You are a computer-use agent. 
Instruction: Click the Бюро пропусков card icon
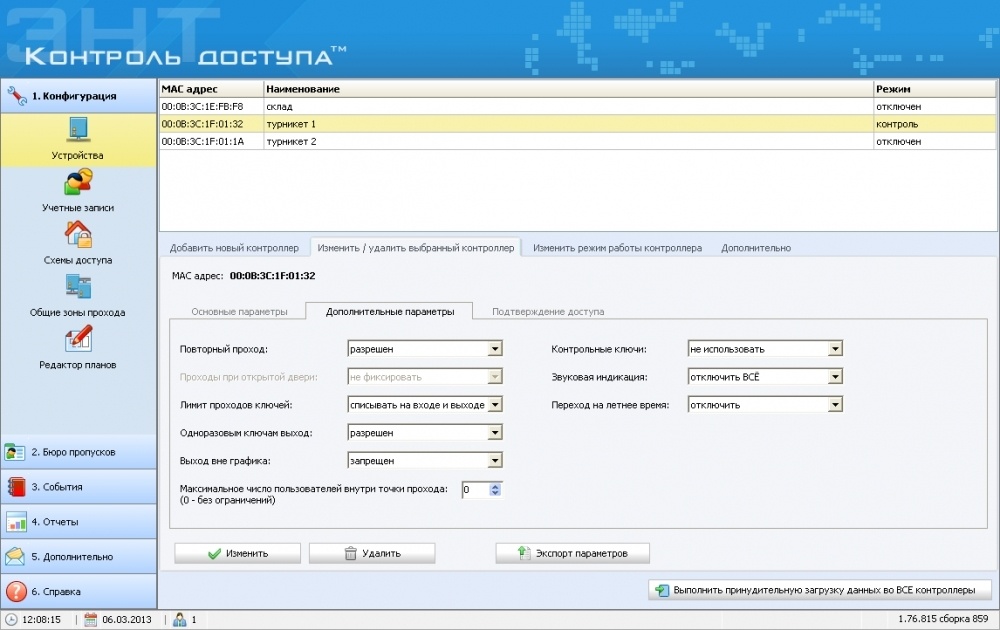[15, 452]
